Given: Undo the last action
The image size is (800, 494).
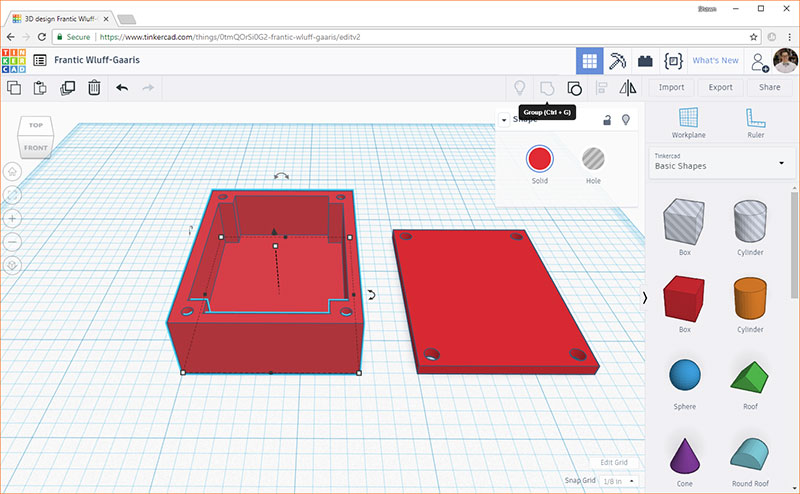Looking at the screenshot, I should (122, 88).
